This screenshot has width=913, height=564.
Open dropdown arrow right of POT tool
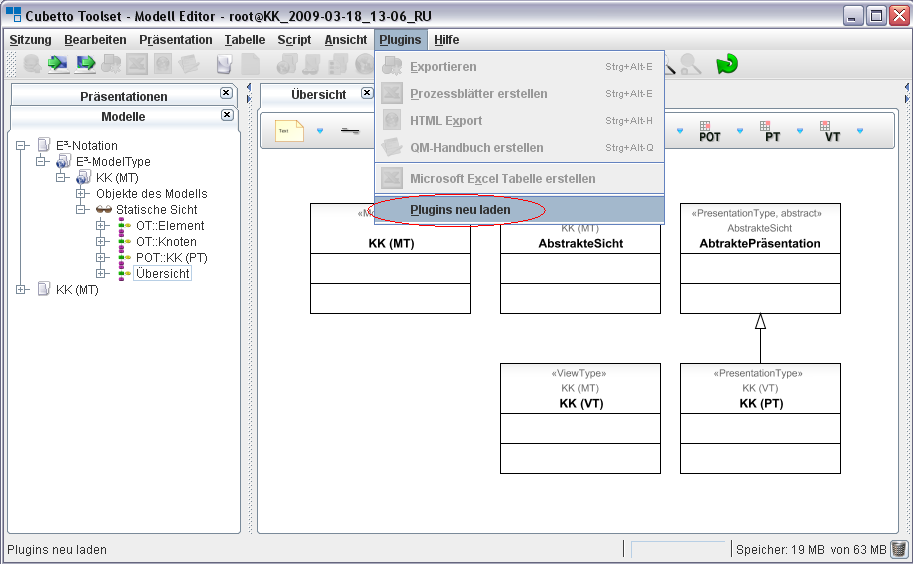(x=739, y=131)
